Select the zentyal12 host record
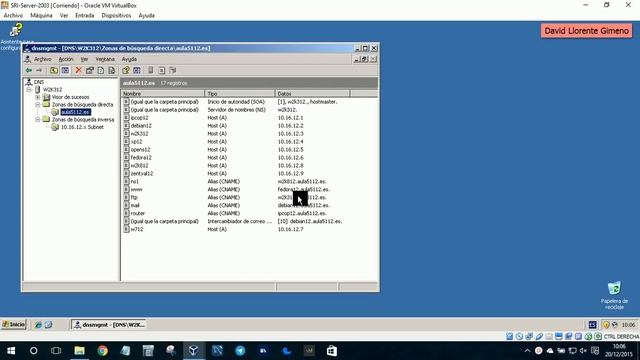640x360 pixels. (x=142, y=173)
